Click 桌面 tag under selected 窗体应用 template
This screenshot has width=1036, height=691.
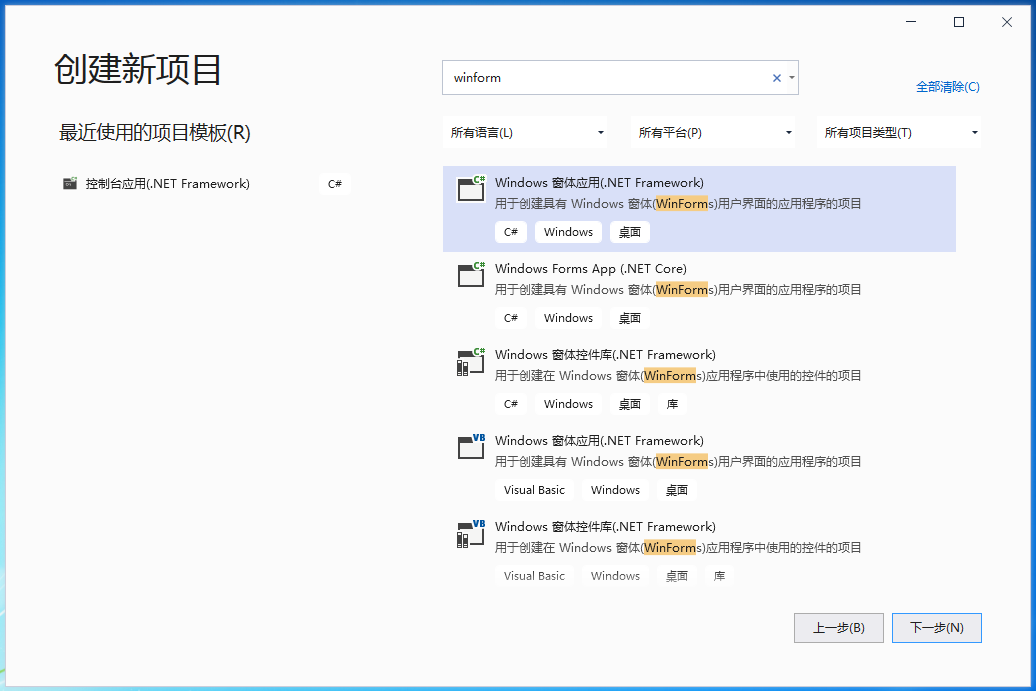630,232
